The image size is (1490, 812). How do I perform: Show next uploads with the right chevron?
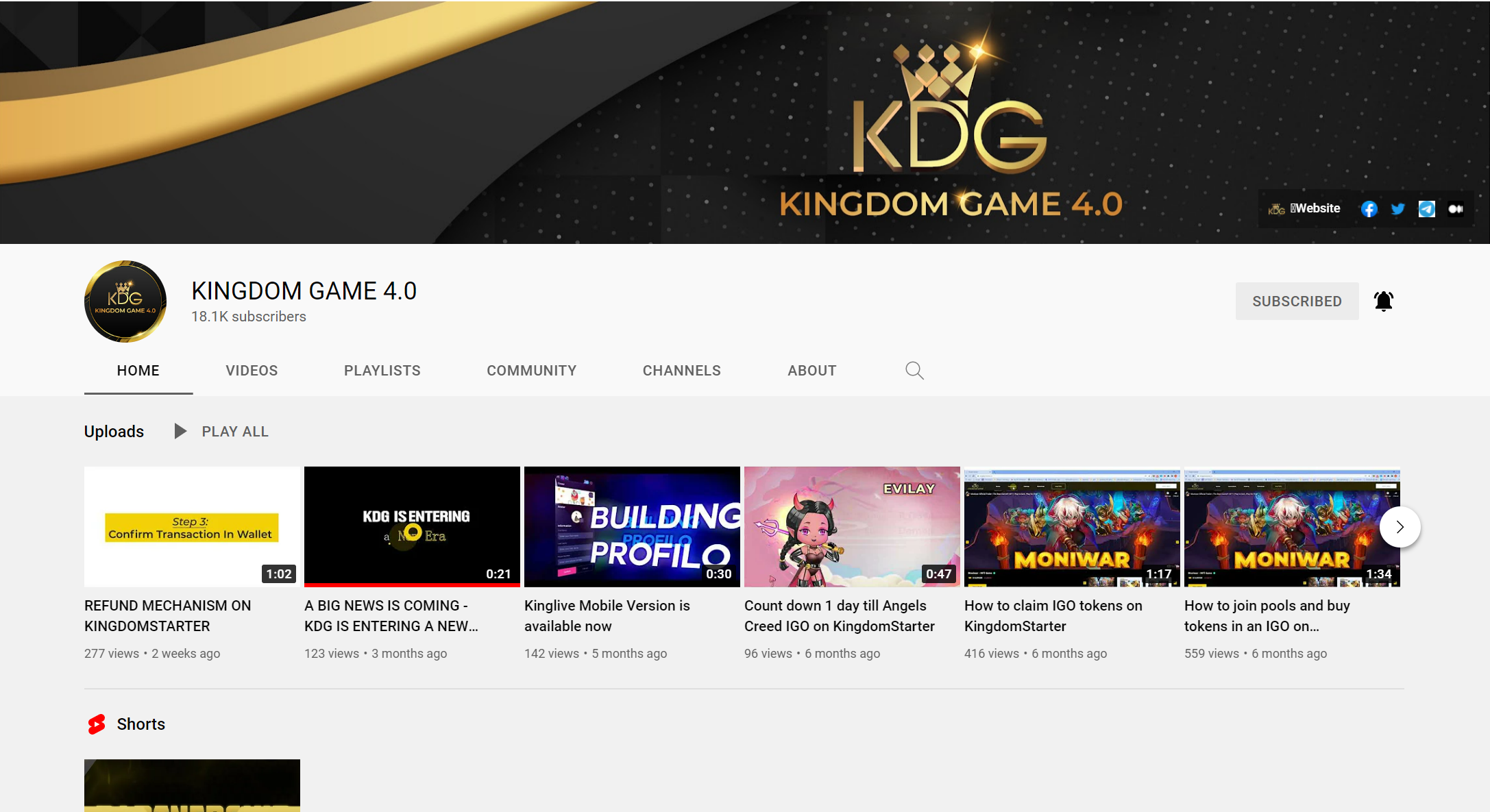(1400, 527)
